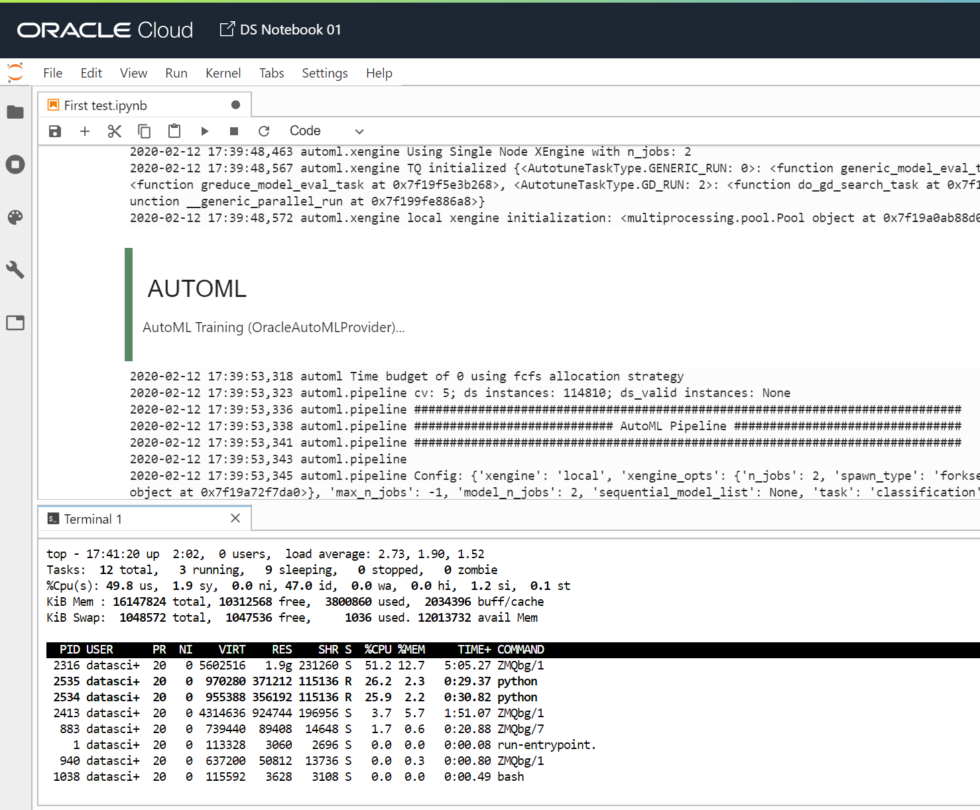This screenshot has width=980, height=810.
Task: Open the File menu
Action: click(x=52, y=72)
